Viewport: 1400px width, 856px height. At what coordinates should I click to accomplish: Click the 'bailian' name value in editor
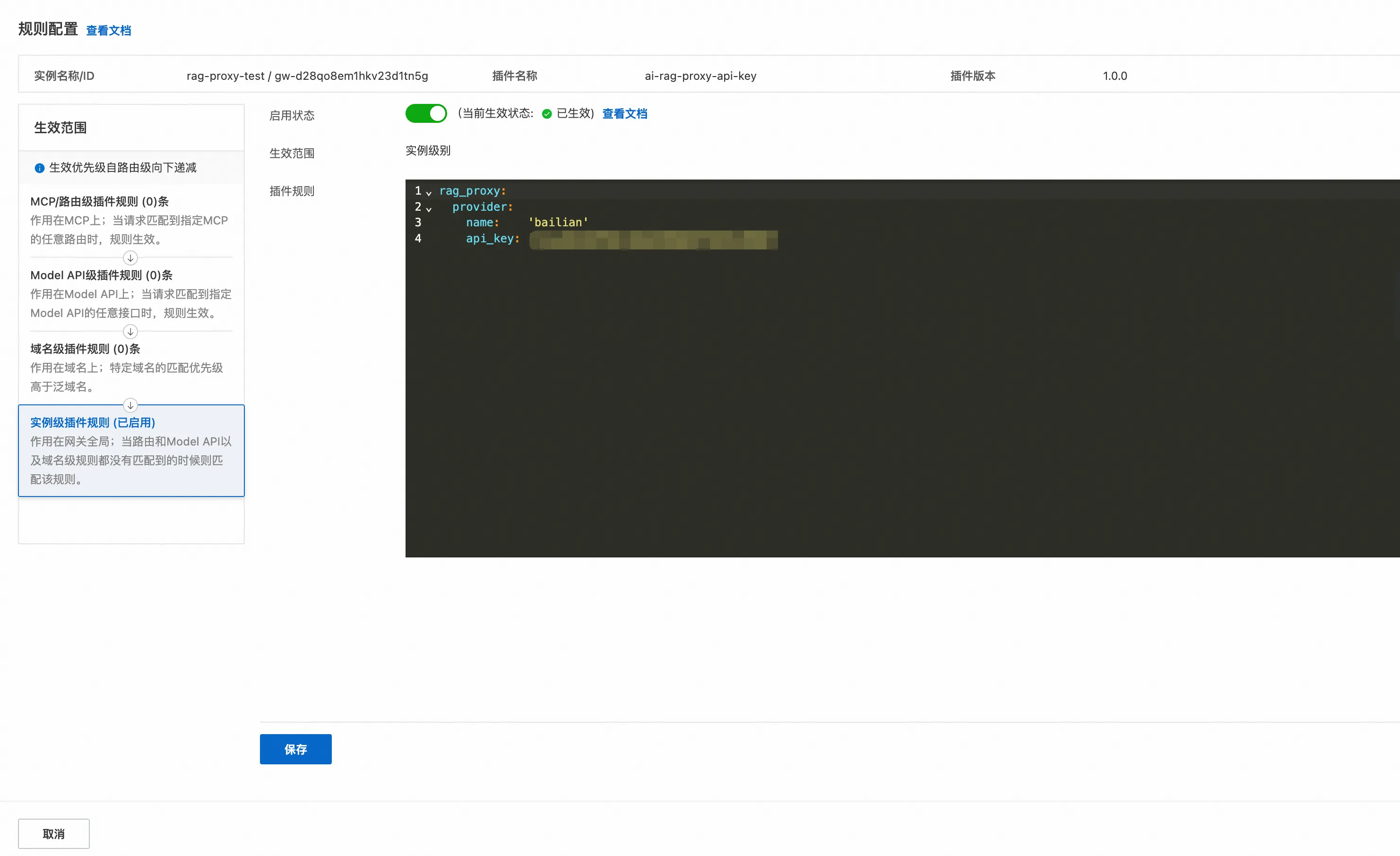click(558, 223)
